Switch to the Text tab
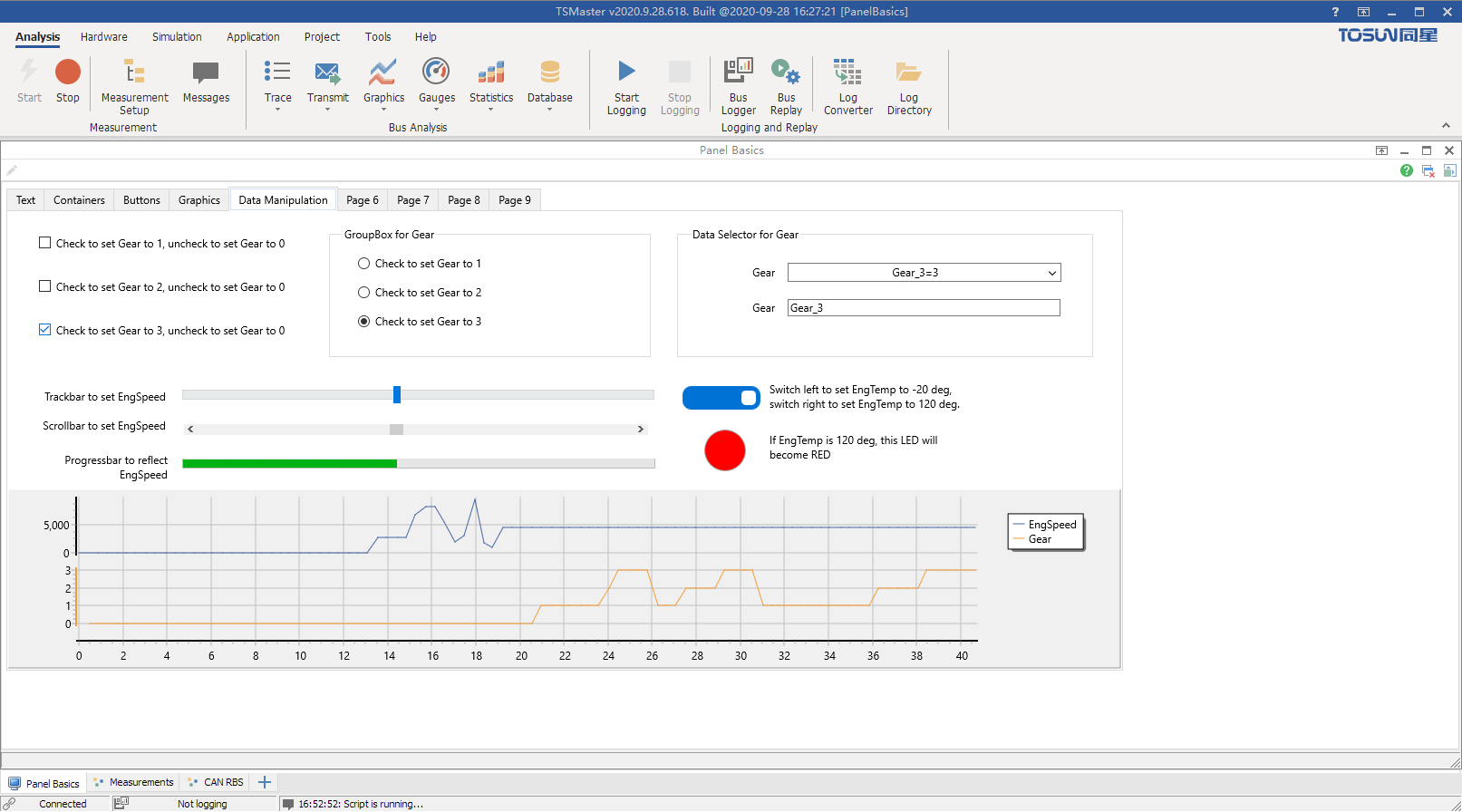 [x=25, y=200]
